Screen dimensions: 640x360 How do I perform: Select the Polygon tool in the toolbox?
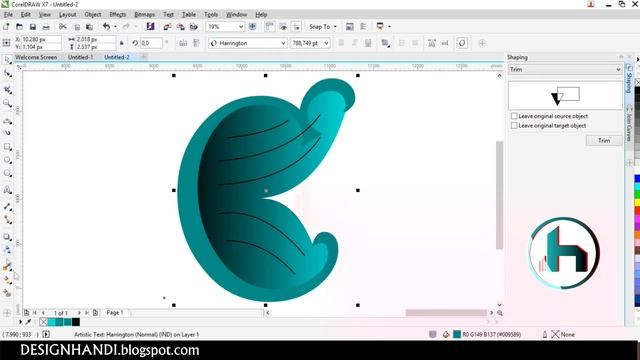coord(7,173)
